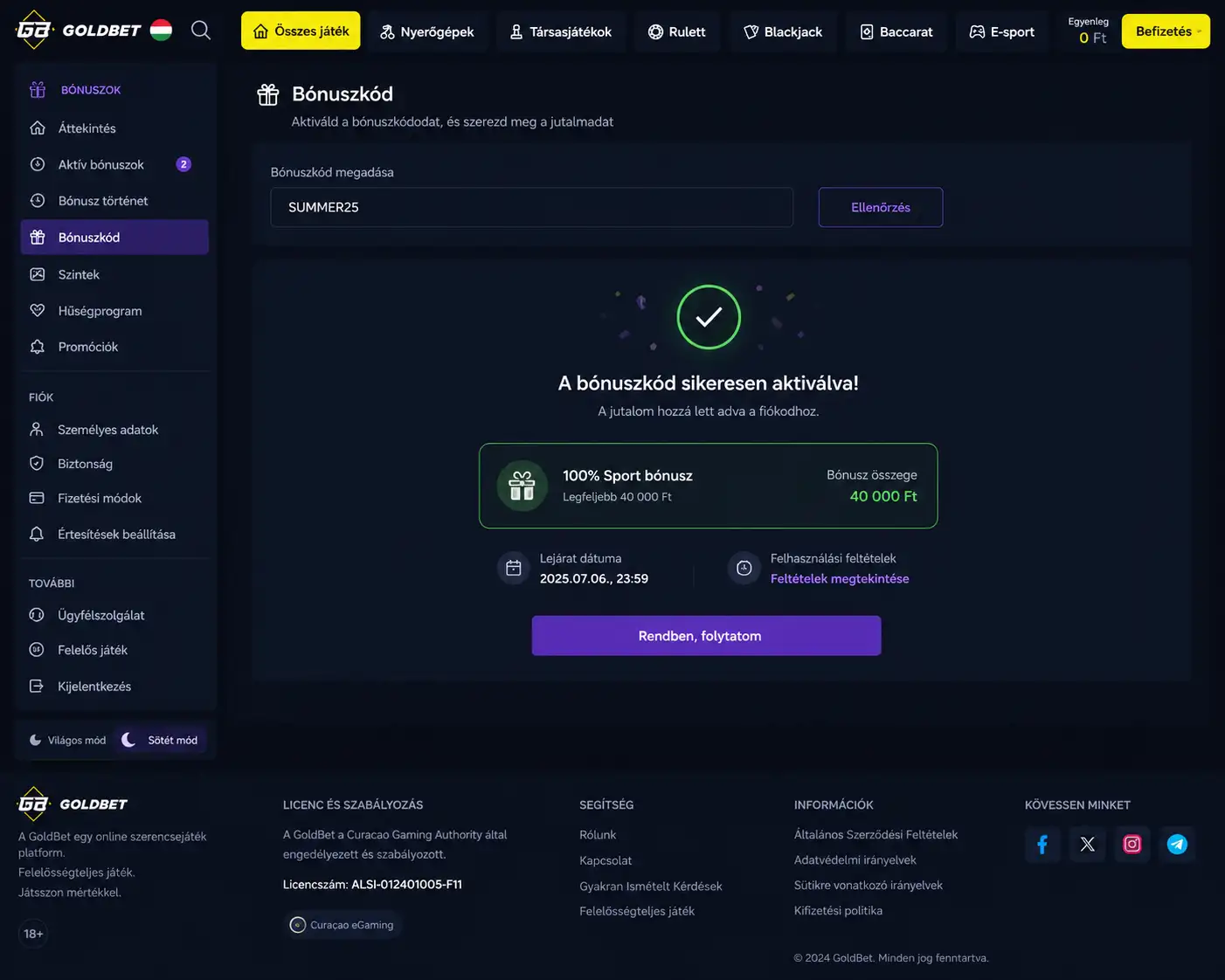Open Felelős játék in the sidebar

pos(114,650)
